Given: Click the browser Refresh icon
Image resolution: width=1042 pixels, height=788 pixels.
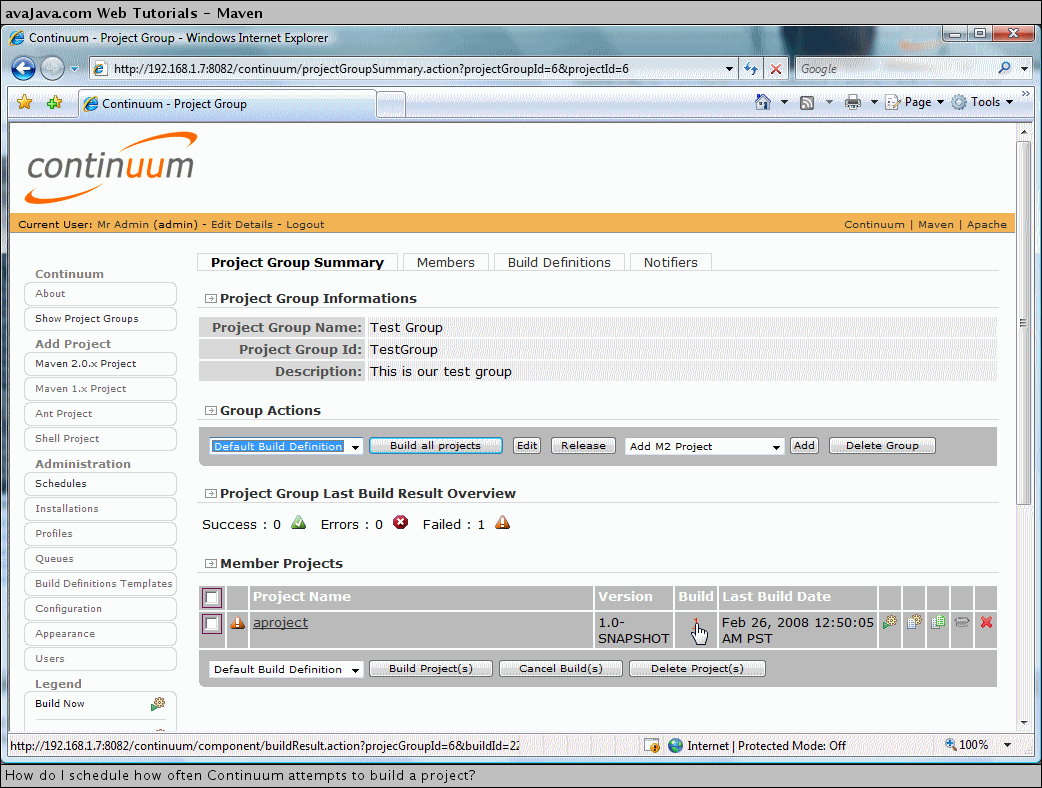Looking at the screenshot, I should coord(751,69).
